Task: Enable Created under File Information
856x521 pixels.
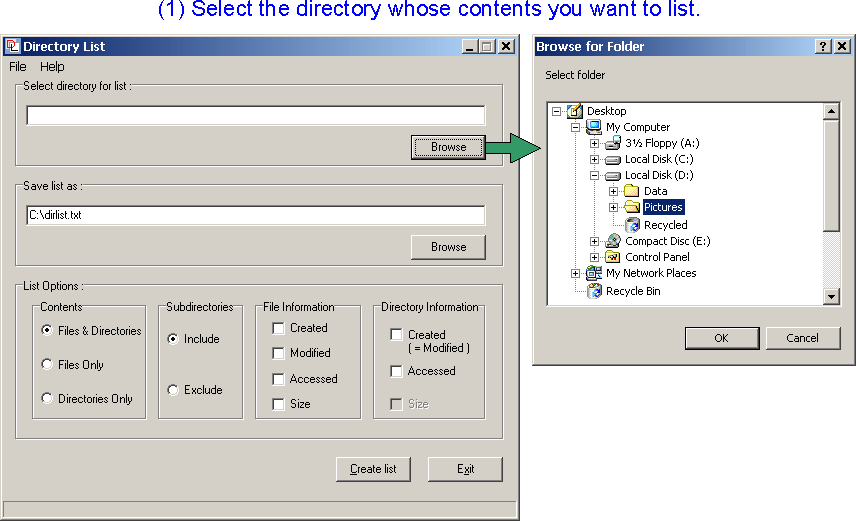Action: coord(278,328)
